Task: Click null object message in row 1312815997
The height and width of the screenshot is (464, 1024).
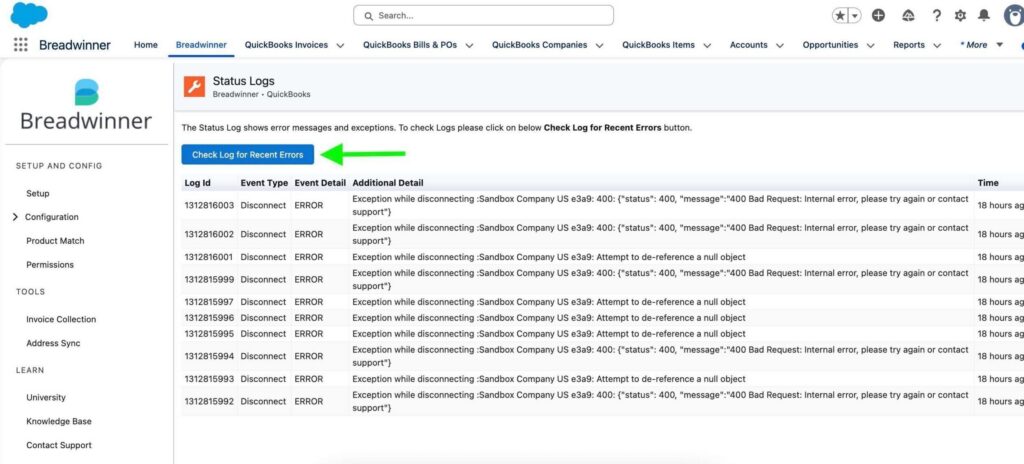Action: pyautogui.click(x=549, y=302)
